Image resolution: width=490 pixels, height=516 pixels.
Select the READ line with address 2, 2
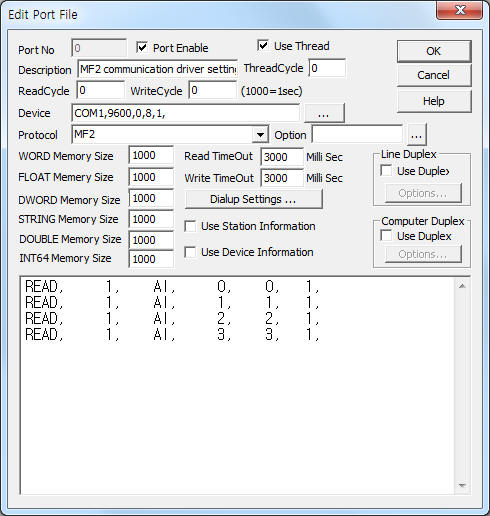click(172, 318)
